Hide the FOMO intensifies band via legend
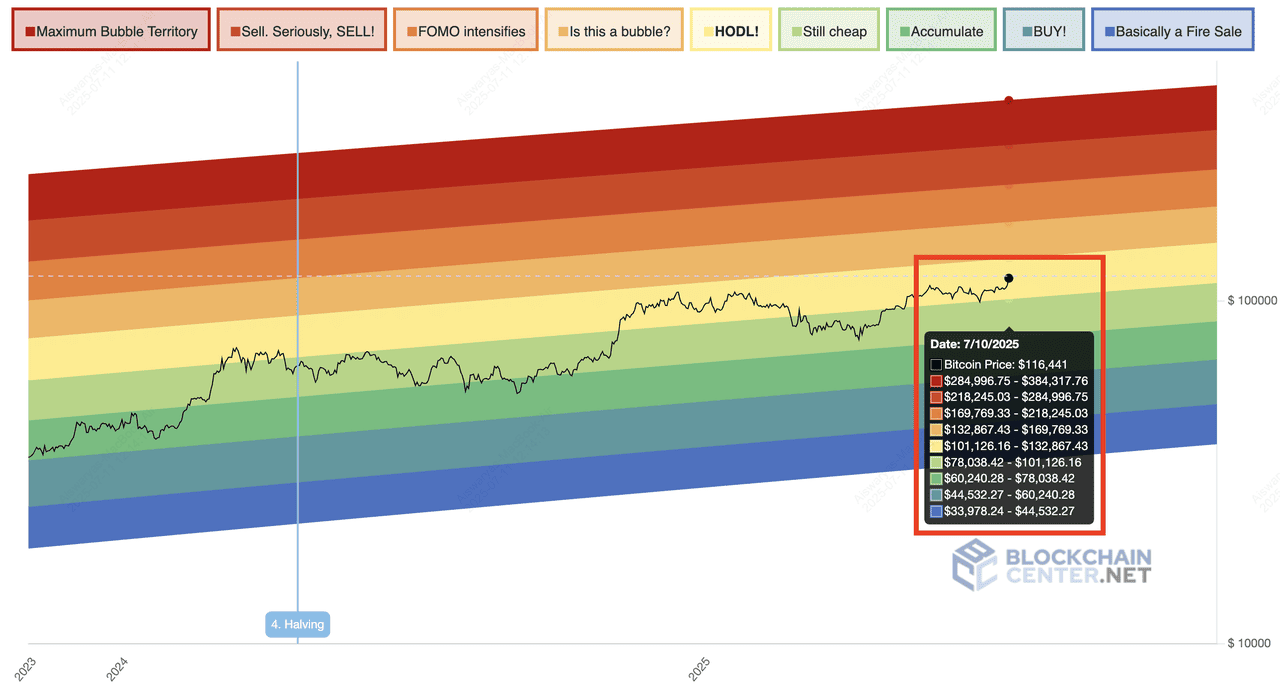 click(465, 31)
